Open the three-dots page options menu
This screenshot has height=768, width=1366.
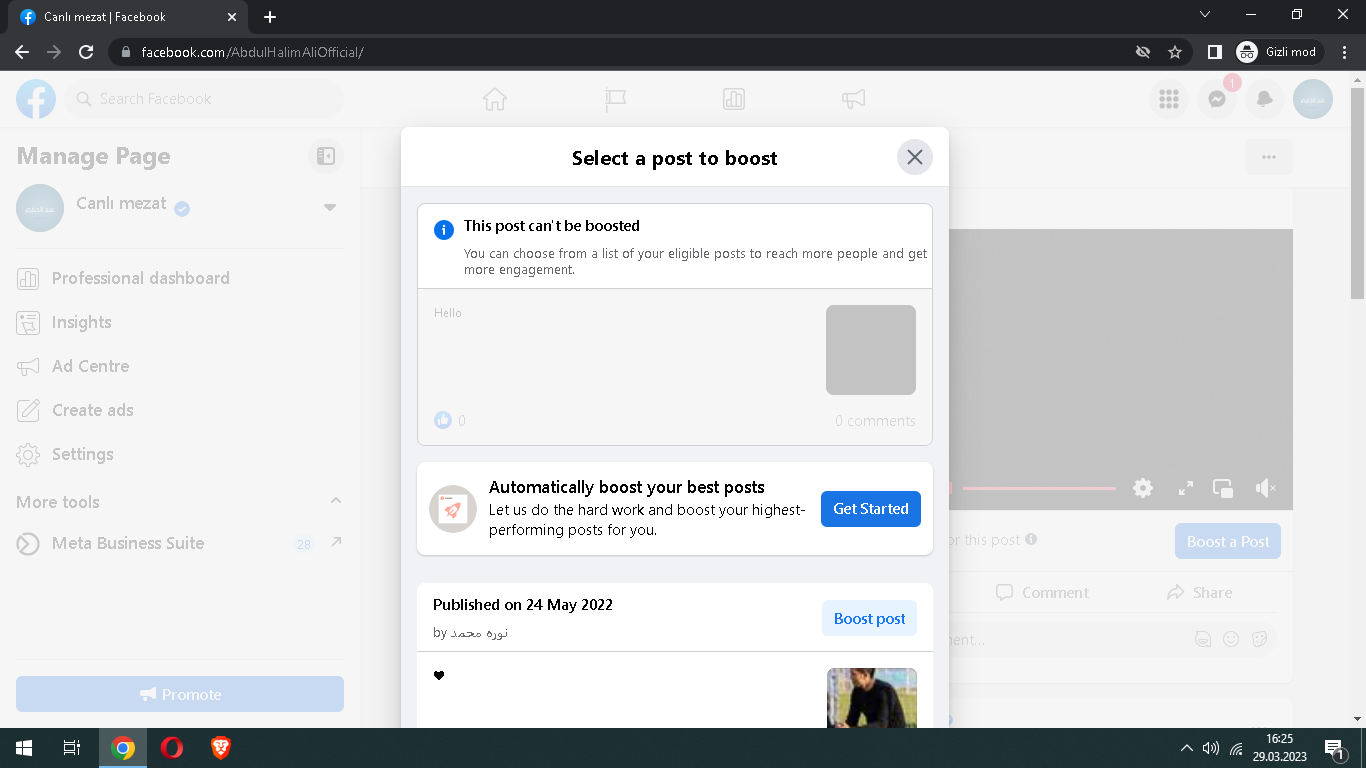click(x=1269, y=157)
